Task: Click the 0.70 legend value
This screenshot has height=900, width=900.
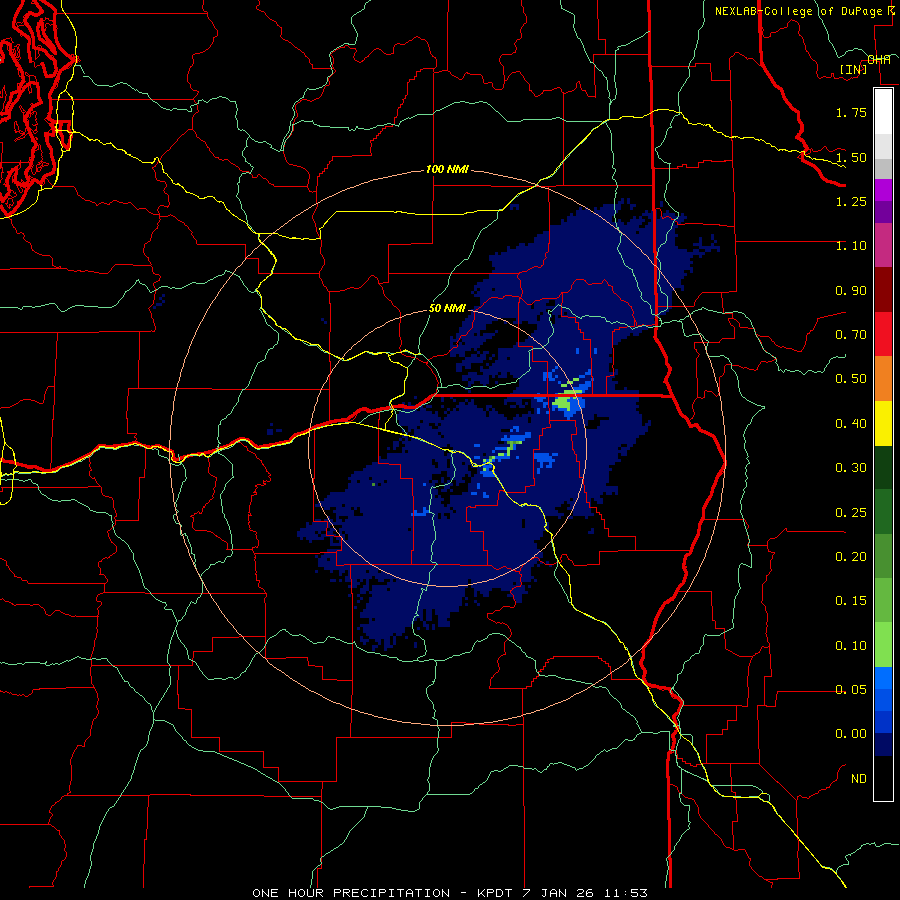Action: (851, 335)
